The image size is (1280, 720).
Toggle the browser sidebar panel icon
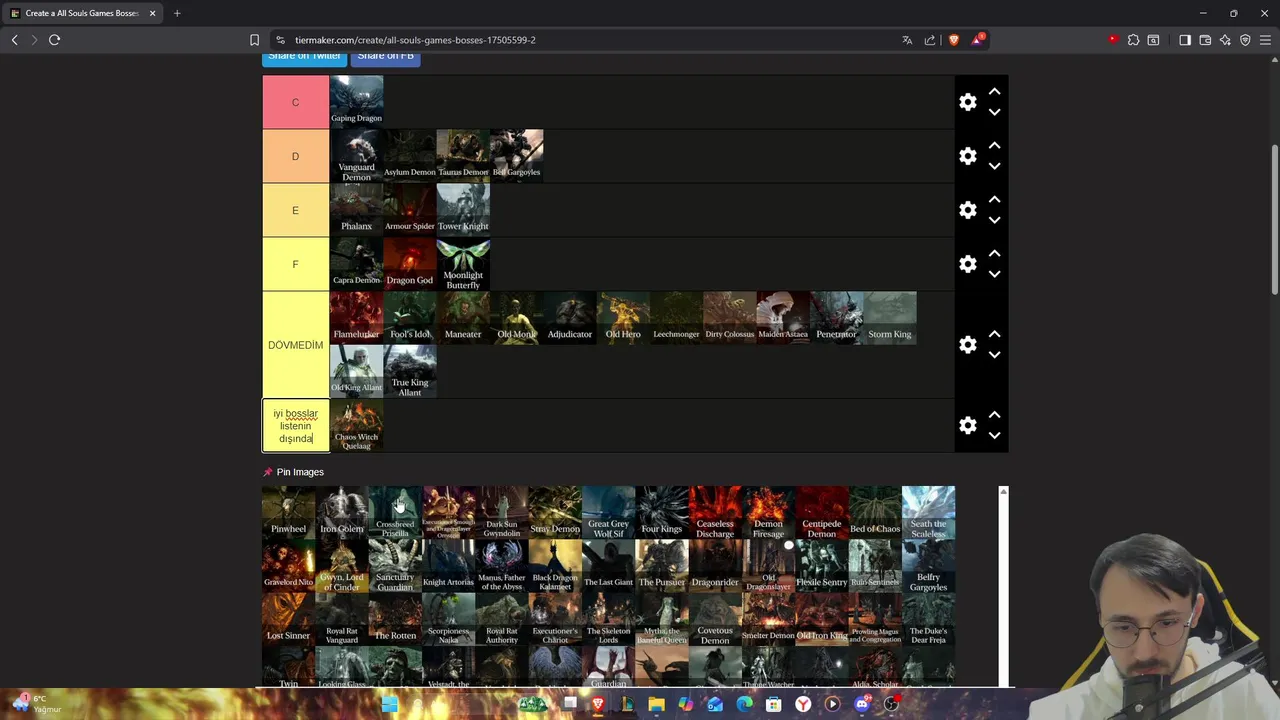[x=1185, y=40]
